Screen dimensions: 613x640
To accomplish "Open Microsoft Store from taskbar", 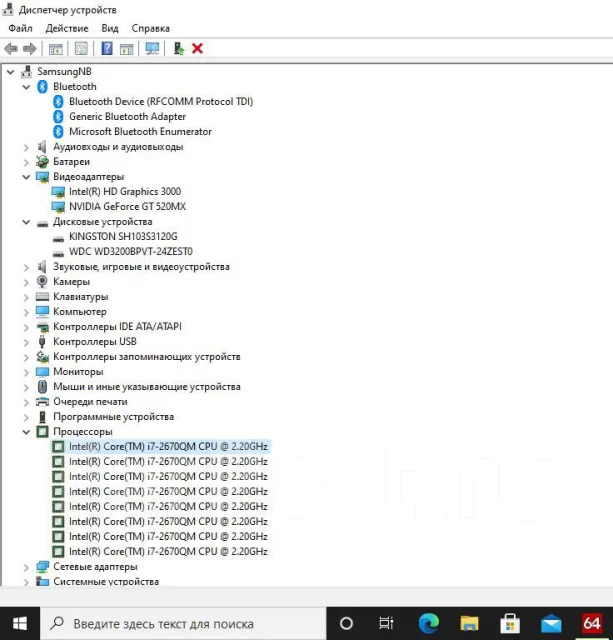I will coord(510,624).
